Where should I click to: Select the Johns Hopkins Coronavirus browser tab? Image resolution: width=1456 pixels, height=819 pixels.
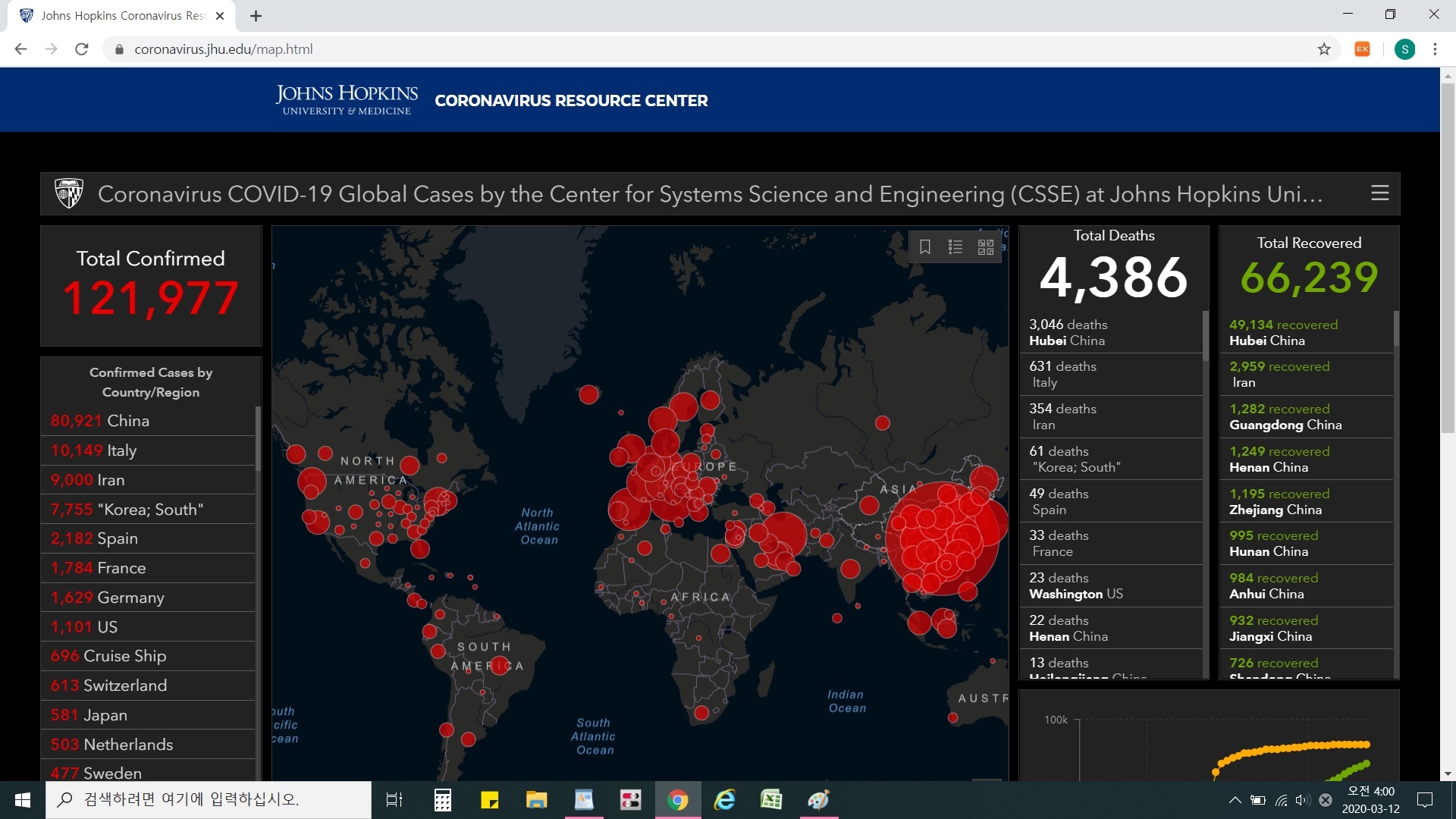coord(121,16)
